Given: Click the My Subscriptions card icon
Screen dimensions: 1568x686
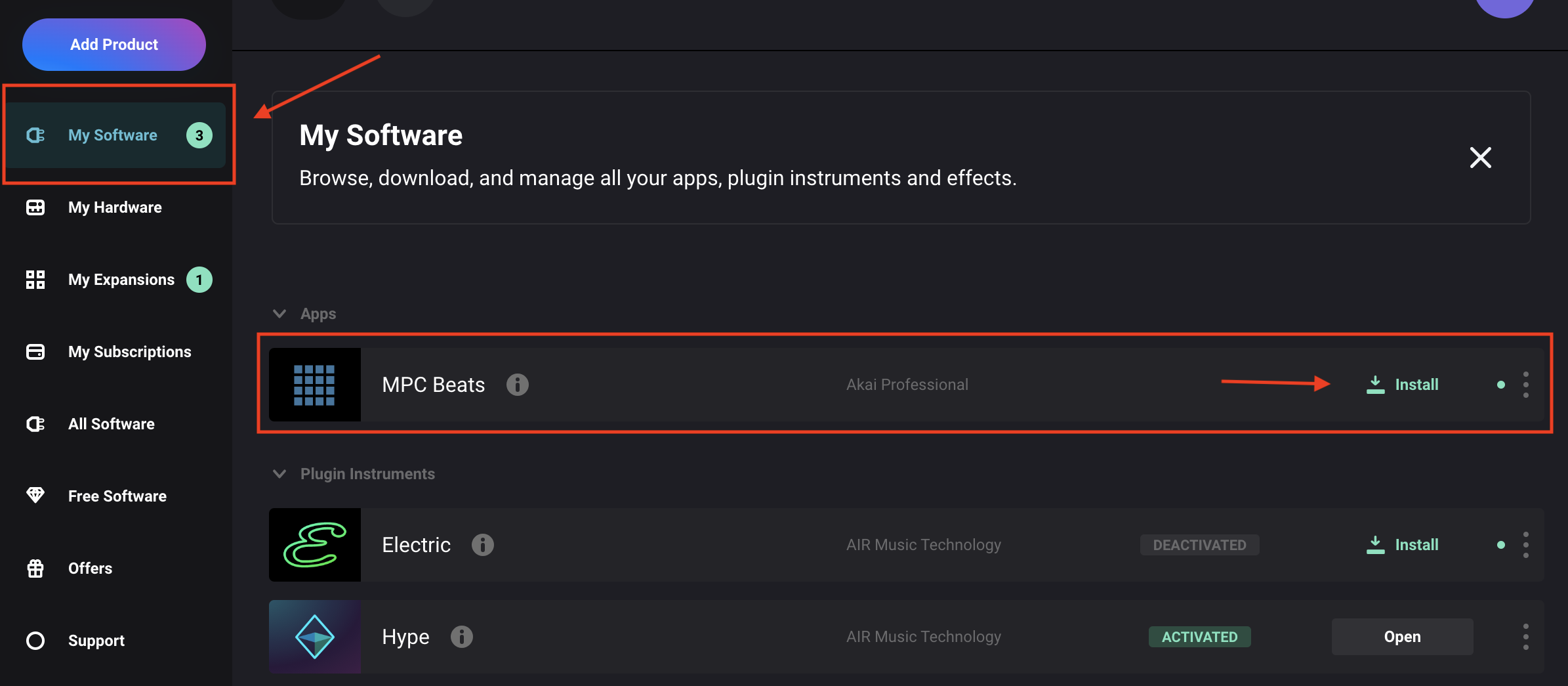Looking at the screenshot, I should (x=35, y=352).
